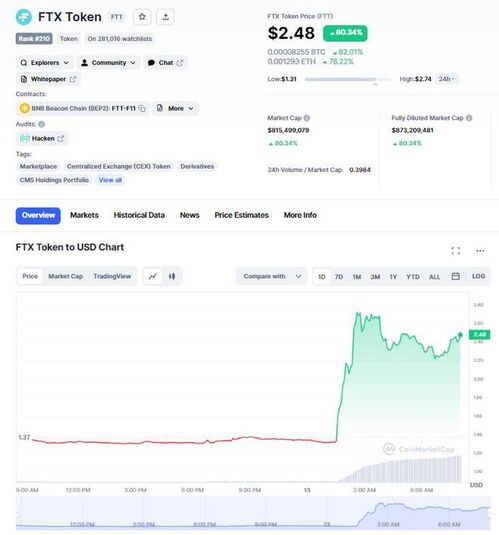Click the share upload icon
Image resolution: width=499 pixels, height=535 pixels.
coord(166,17)
